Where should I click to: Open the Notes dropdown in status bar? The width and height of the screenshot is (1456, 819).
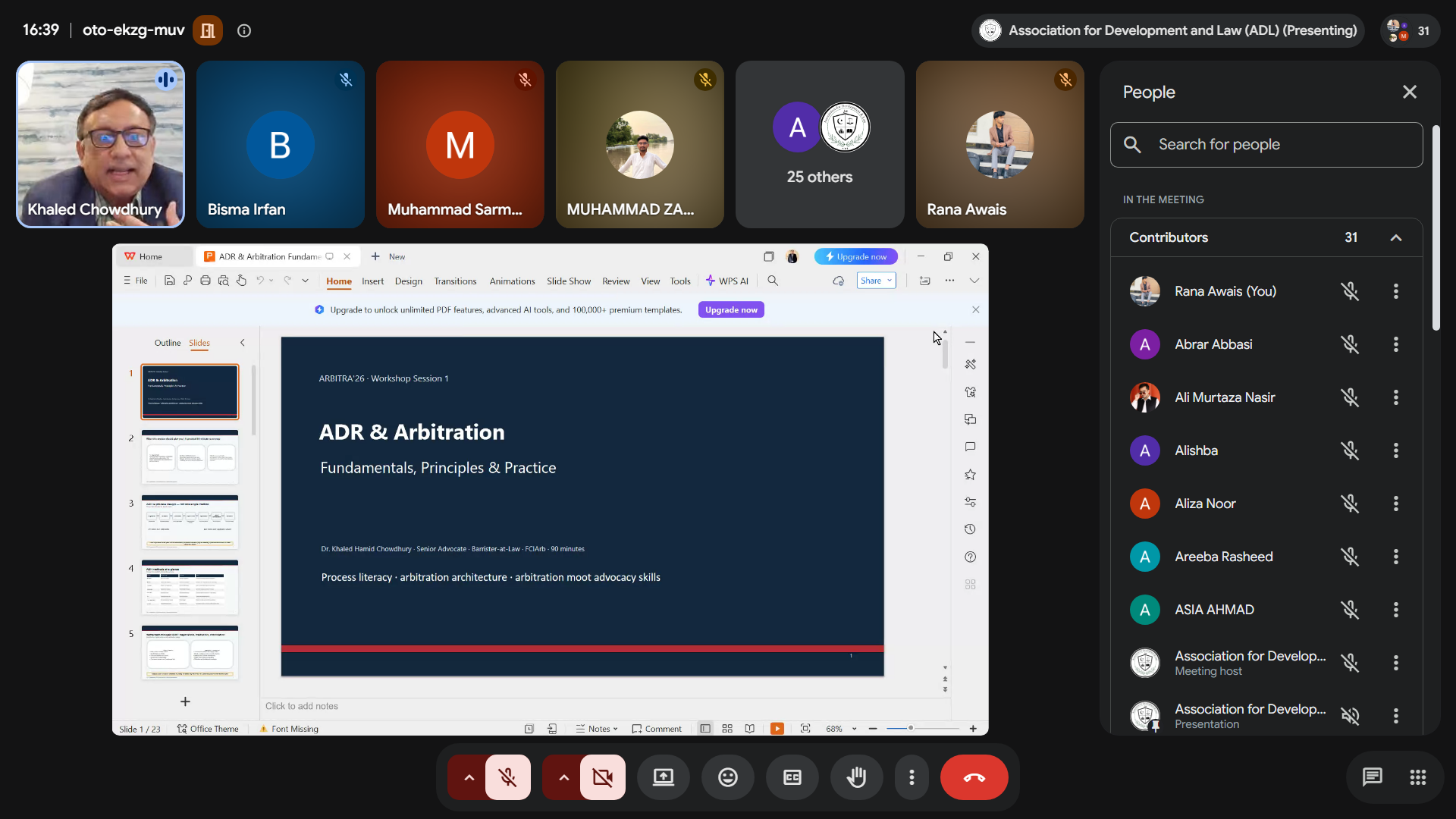pyautogui.click(x=598, y=729)
